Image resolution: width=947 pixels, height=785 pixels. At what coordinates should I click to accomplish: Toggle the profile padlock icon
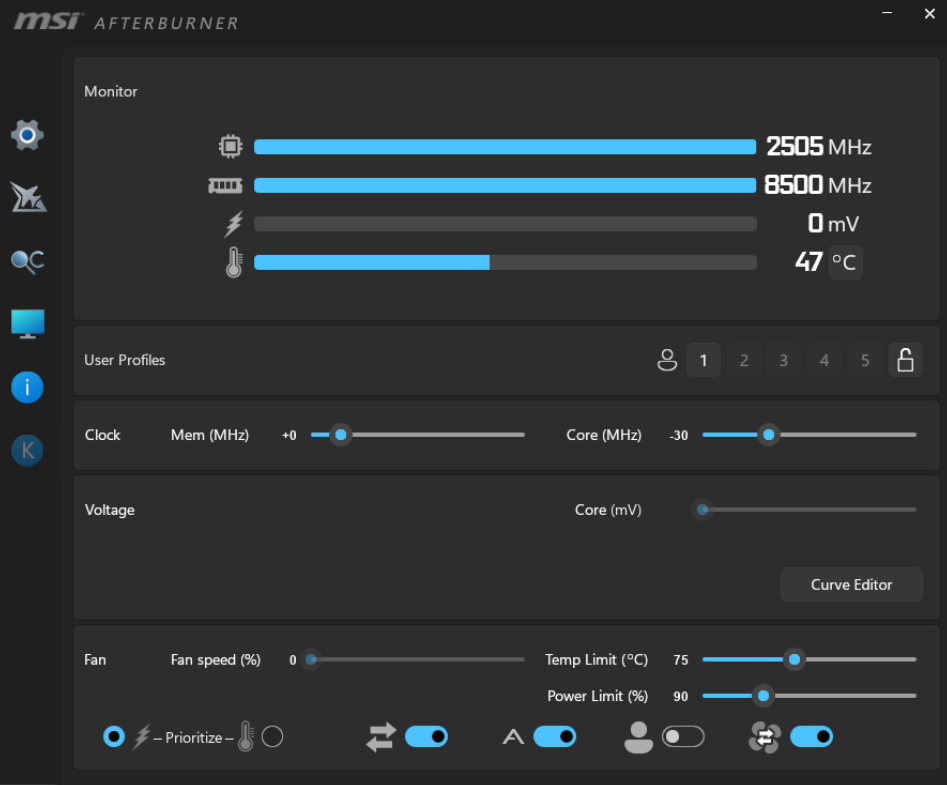[x=905, y=360]
